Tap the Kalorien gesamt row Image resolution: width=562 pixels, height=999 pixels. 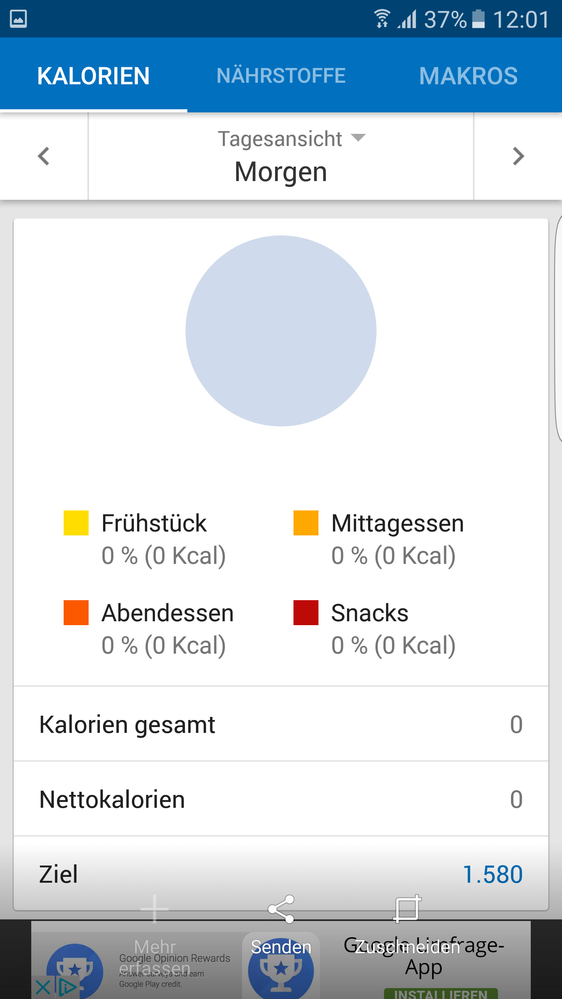coord(281,724)
